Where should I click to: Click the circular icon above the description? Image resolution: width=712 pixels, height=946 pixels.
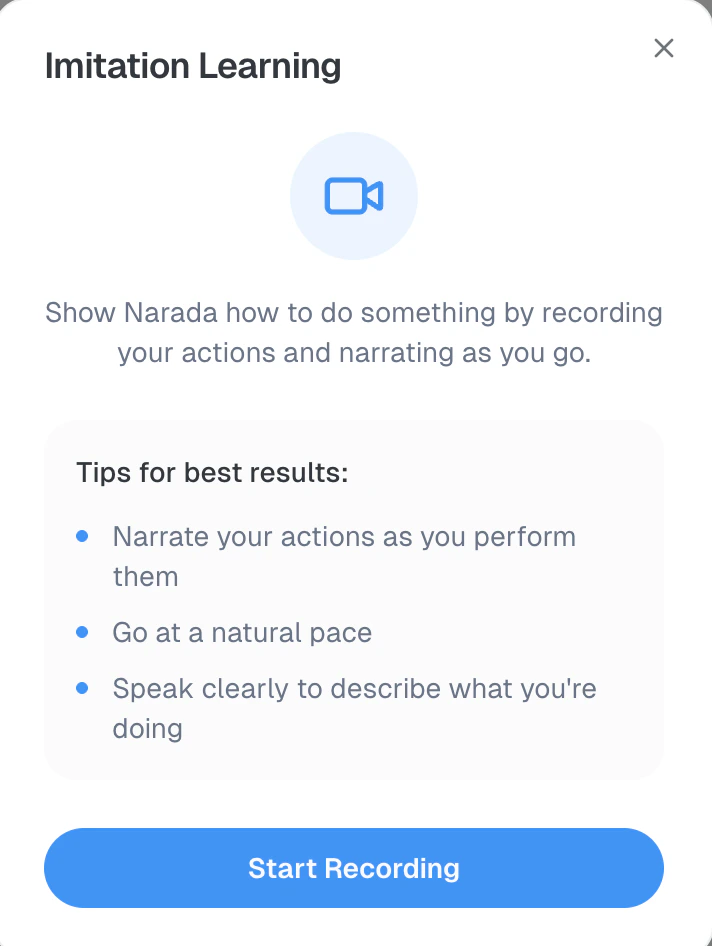(x=354, y=196)
